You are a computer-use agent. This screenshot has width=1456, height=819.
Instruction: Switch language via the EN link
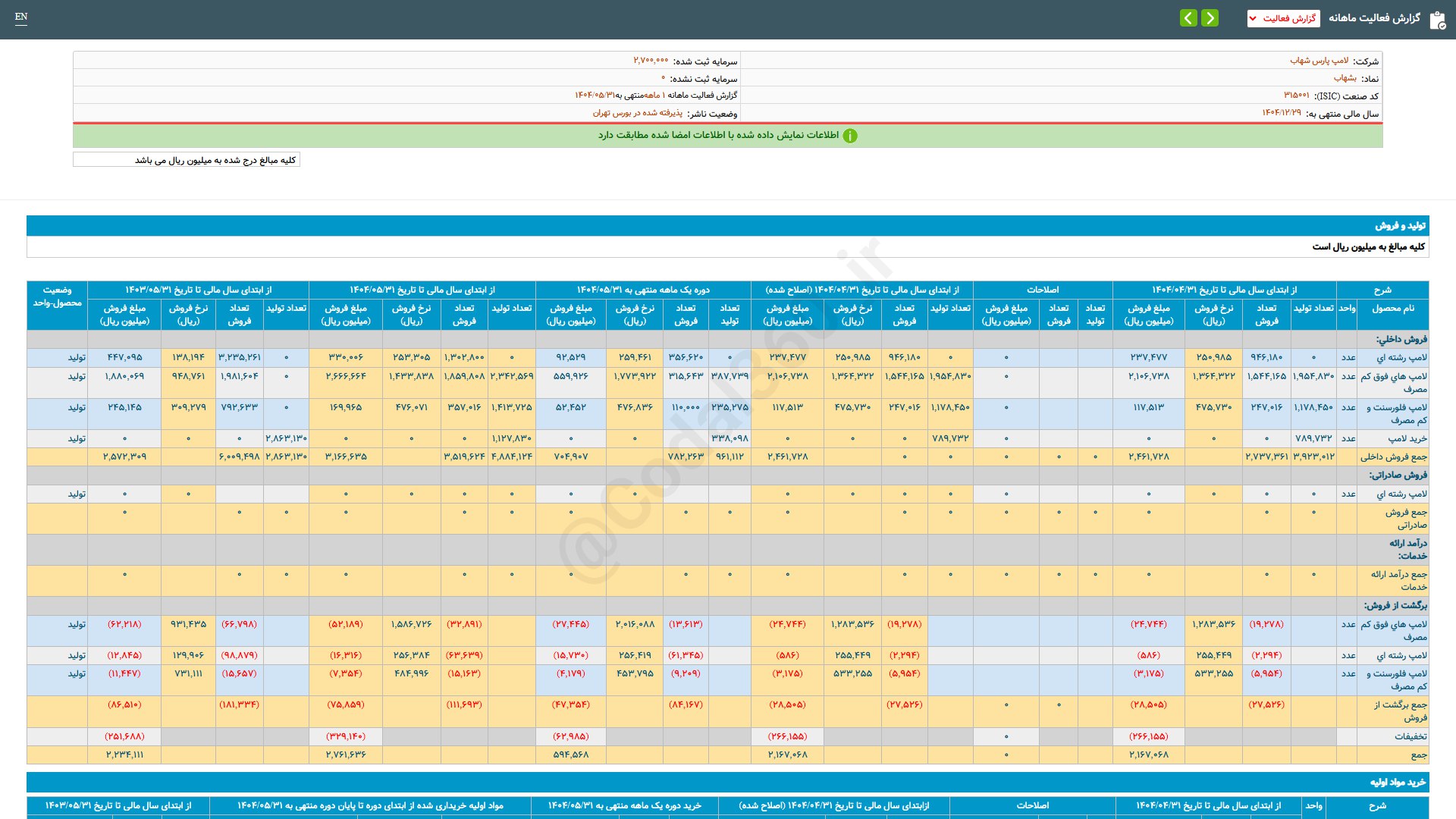click(21, 17)
